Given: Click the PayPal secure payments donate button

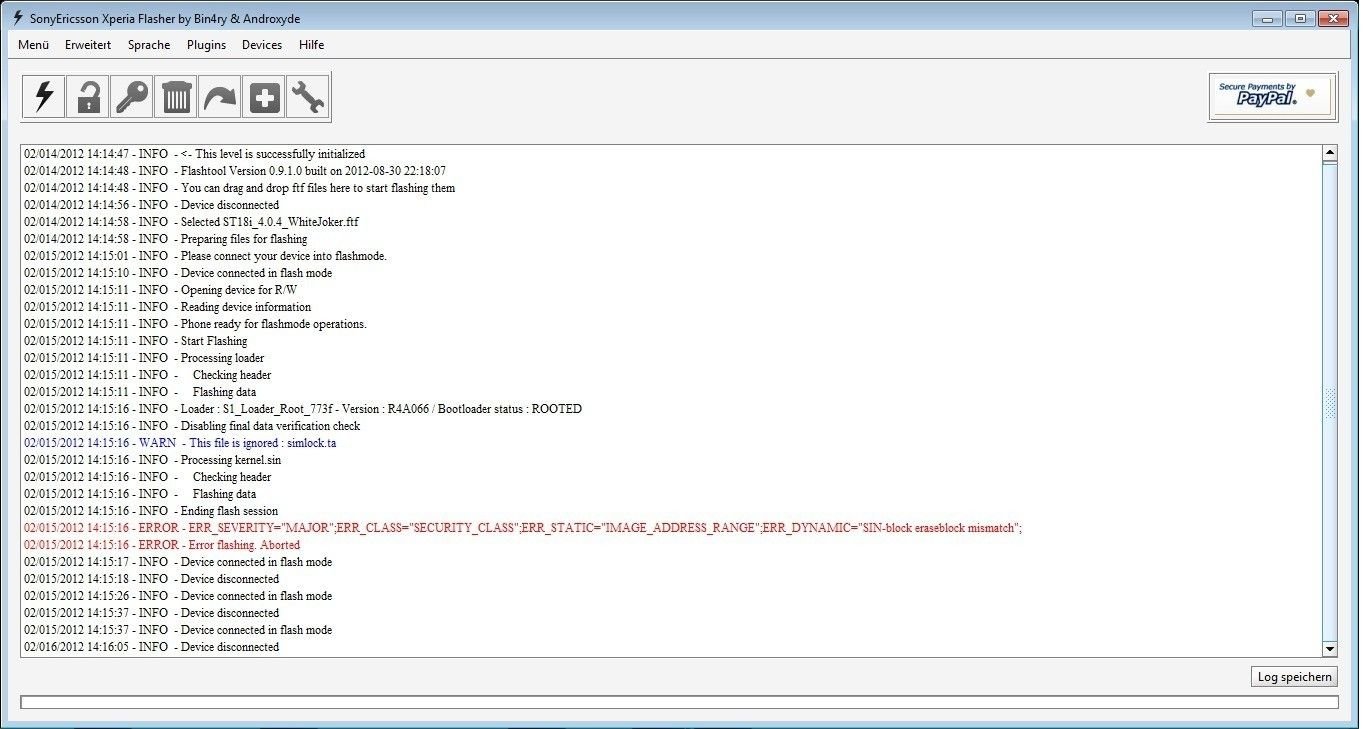Looking at the screenshot, I should (x=1272, y=96).
